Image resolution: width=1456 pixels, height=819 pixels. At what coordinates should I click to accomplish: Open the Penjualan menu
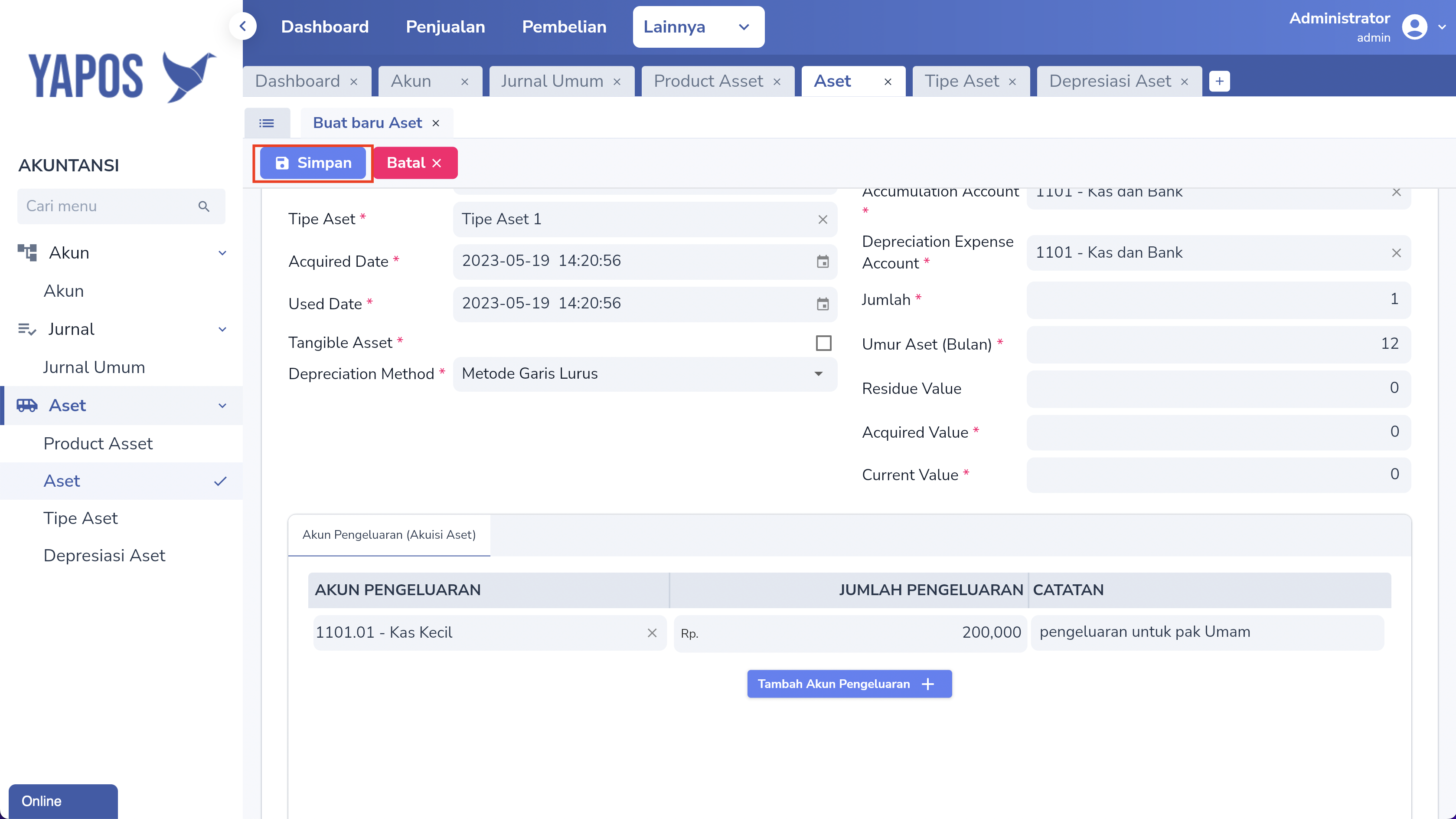pos(445,26)
